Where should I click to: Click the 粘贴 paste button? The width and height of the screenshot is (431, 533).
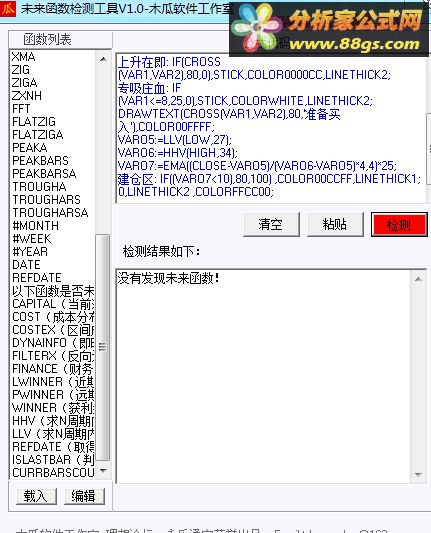(335, 224)
